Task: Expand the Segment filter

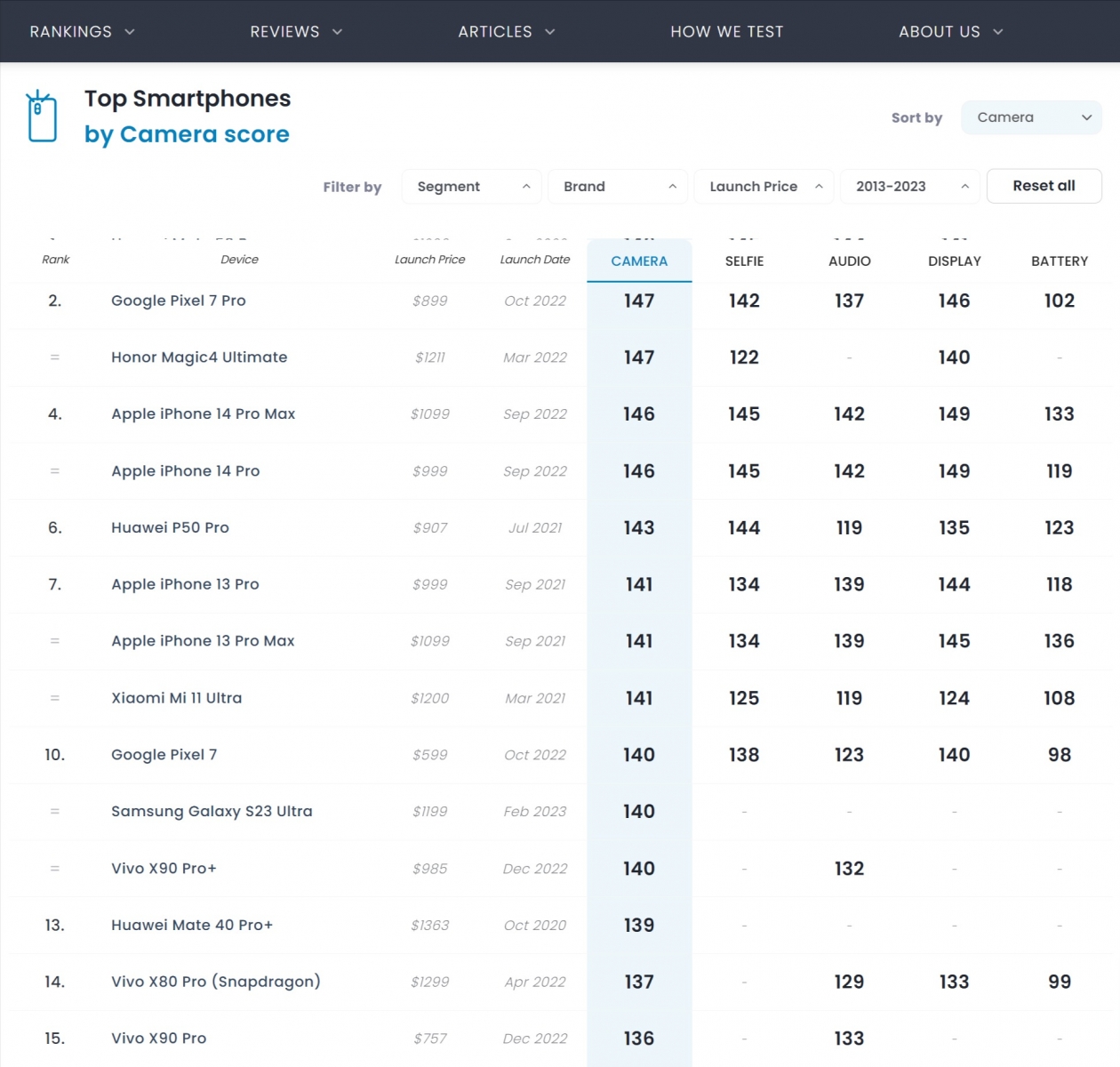Action: (472, 187)
